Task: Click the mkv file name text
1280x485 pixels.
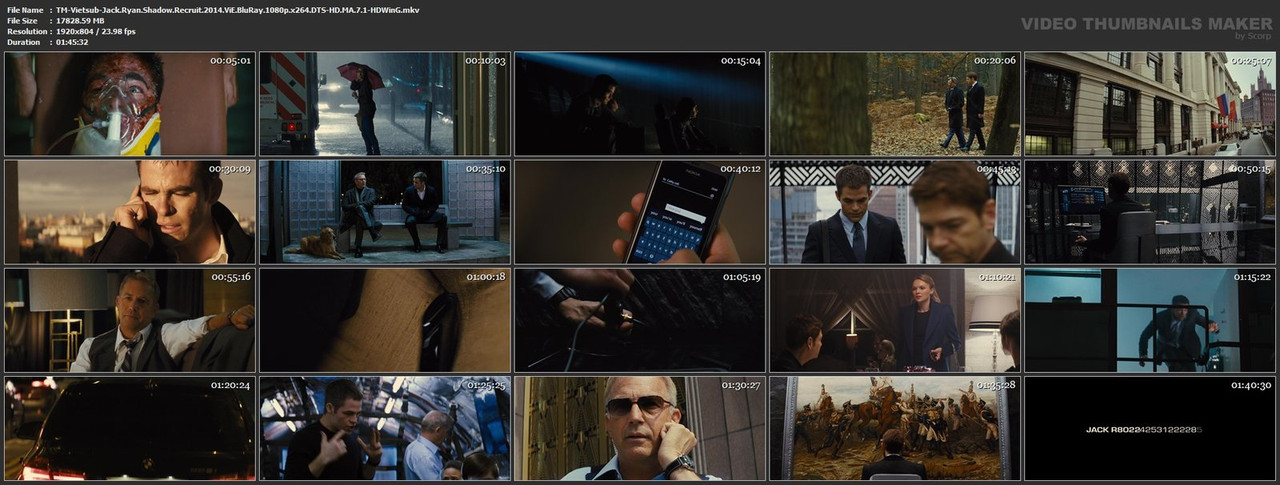Action: tap(237, 10)
